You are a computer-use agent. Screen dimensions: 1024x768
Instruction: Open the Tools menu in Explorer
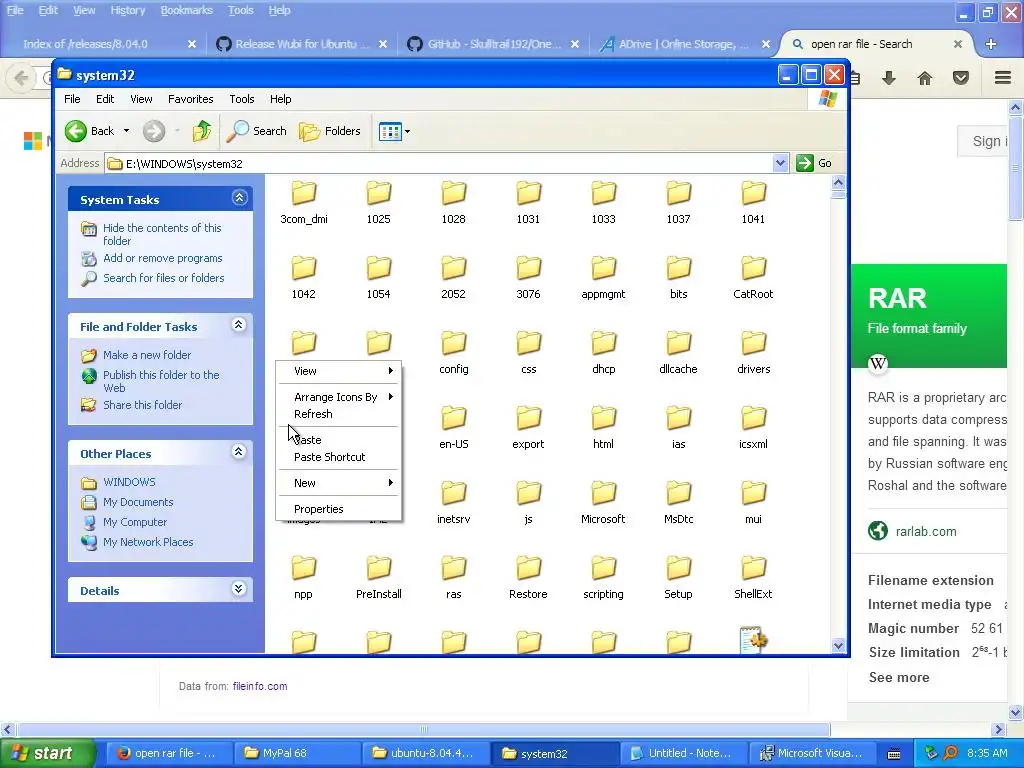point(242,99)
